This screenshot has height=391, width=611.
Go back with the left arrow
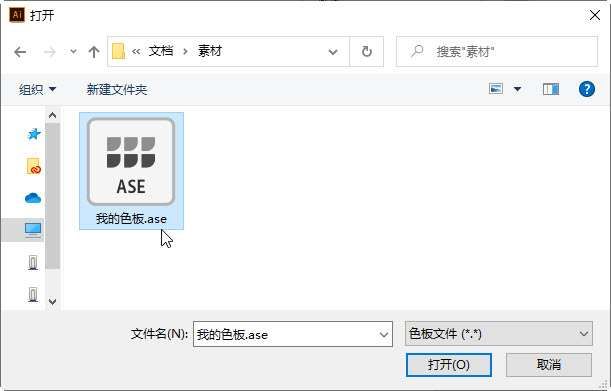(20, 52)
